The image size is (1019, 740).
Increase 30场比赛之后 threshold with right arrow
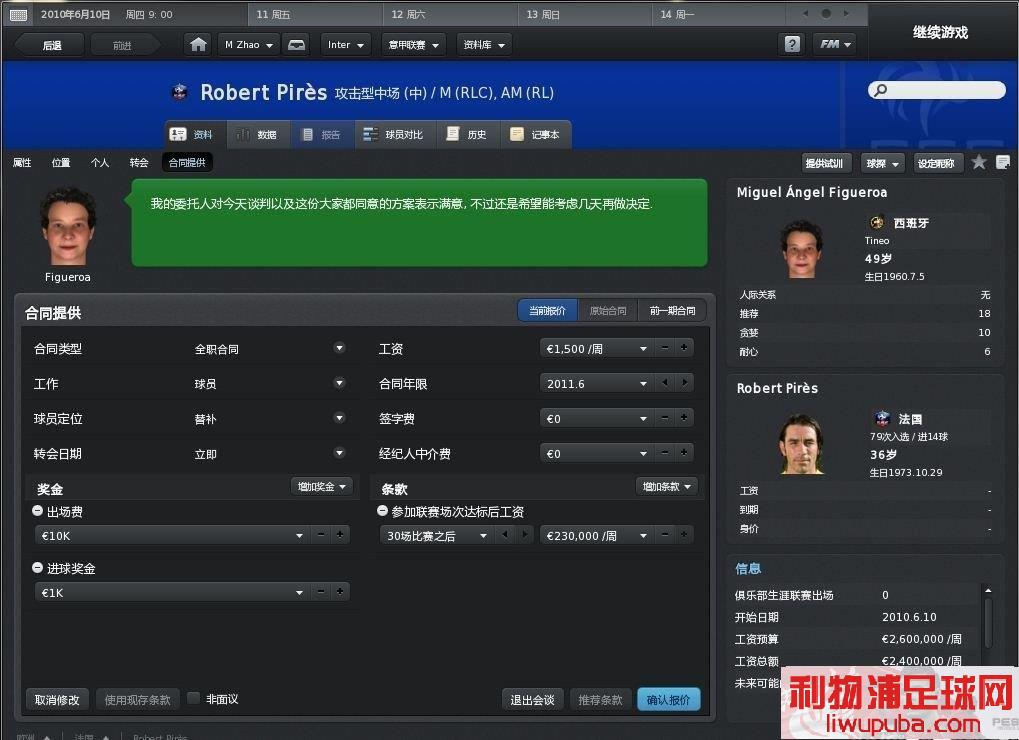point(524,535)
